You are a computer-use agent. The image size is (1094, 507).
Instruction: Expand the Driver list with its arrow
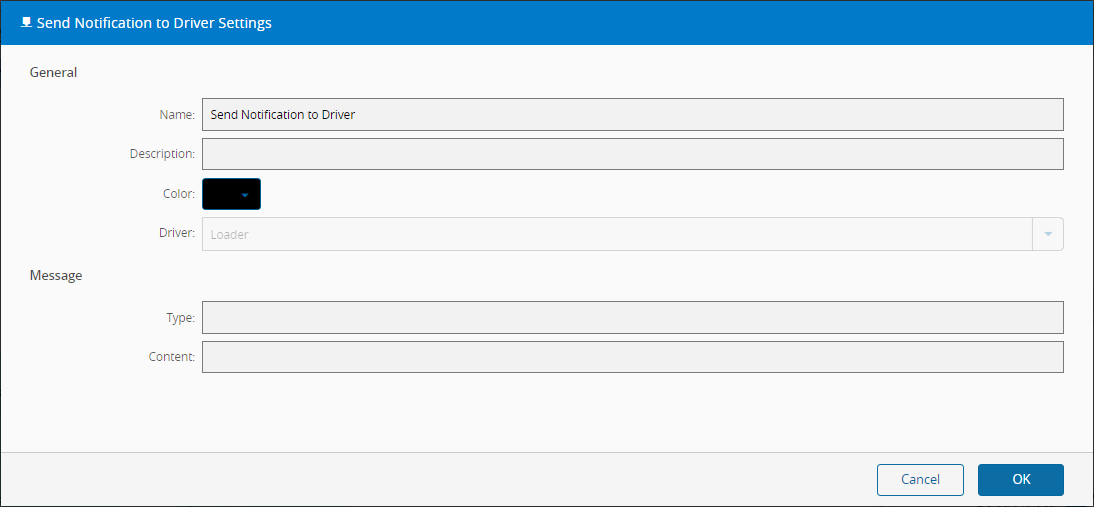1048,234
